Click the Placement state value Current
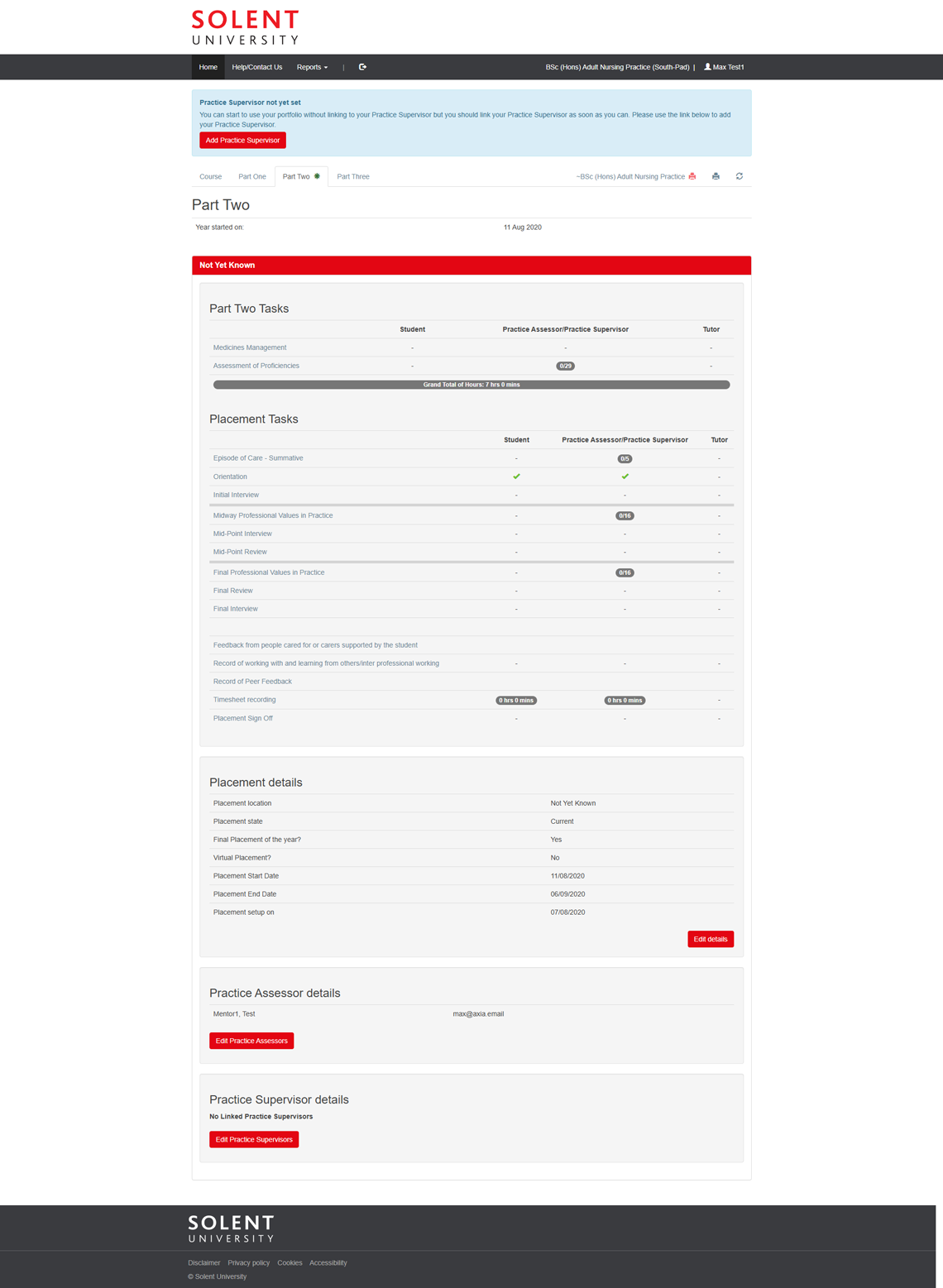This screenshot has height=1288, width=943. click(562, 821)
